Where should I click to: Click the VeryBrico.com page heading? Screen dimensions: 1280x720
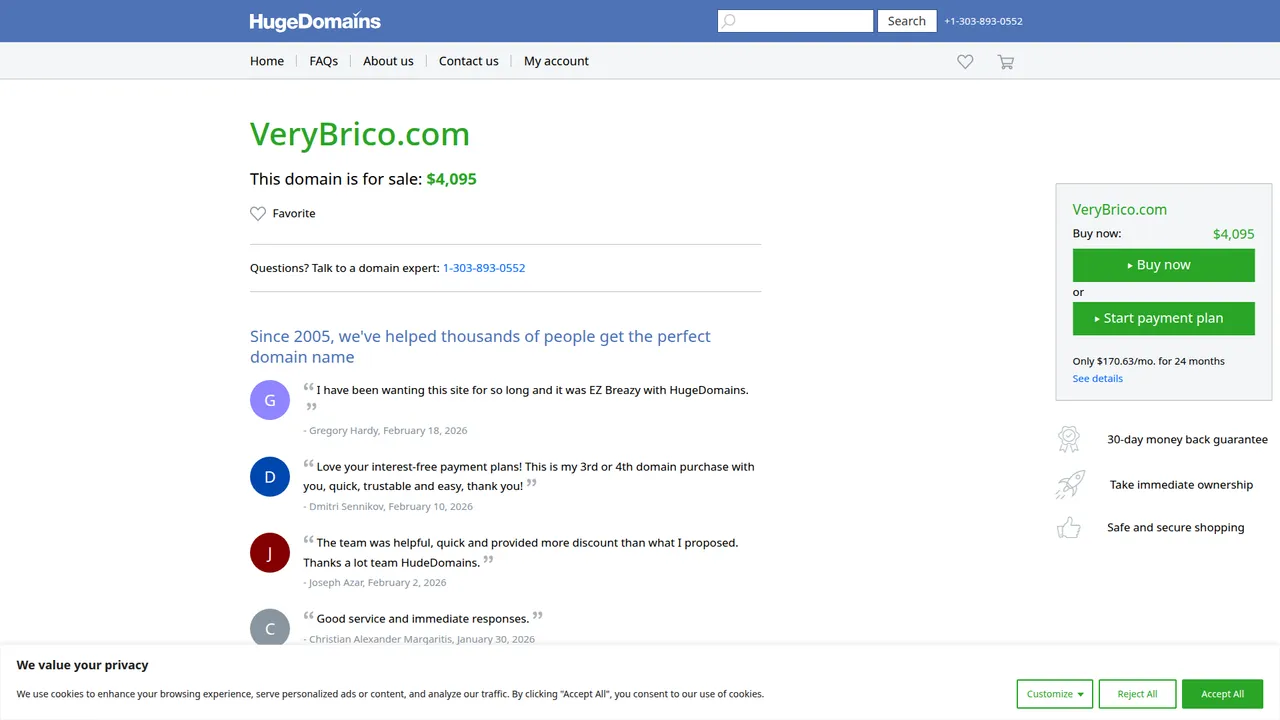click(x=360, y=134)
